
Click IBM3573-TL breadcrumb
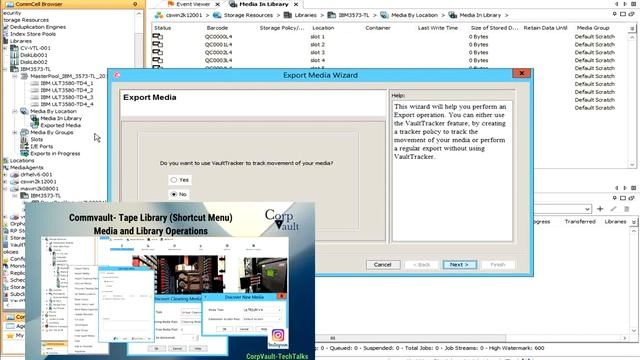click(353, 15)
